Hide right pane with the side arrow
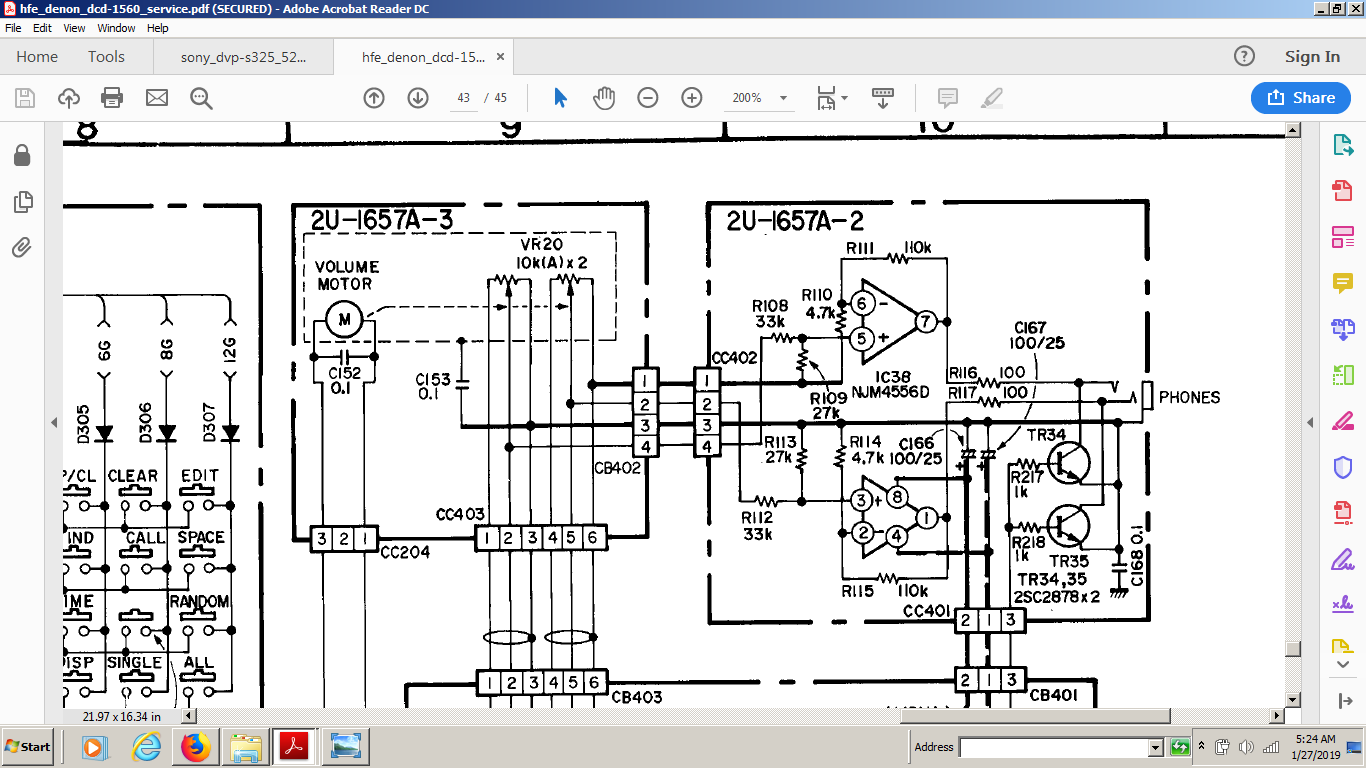This screenshot has width=1366, height=768. click(1311, 423)
